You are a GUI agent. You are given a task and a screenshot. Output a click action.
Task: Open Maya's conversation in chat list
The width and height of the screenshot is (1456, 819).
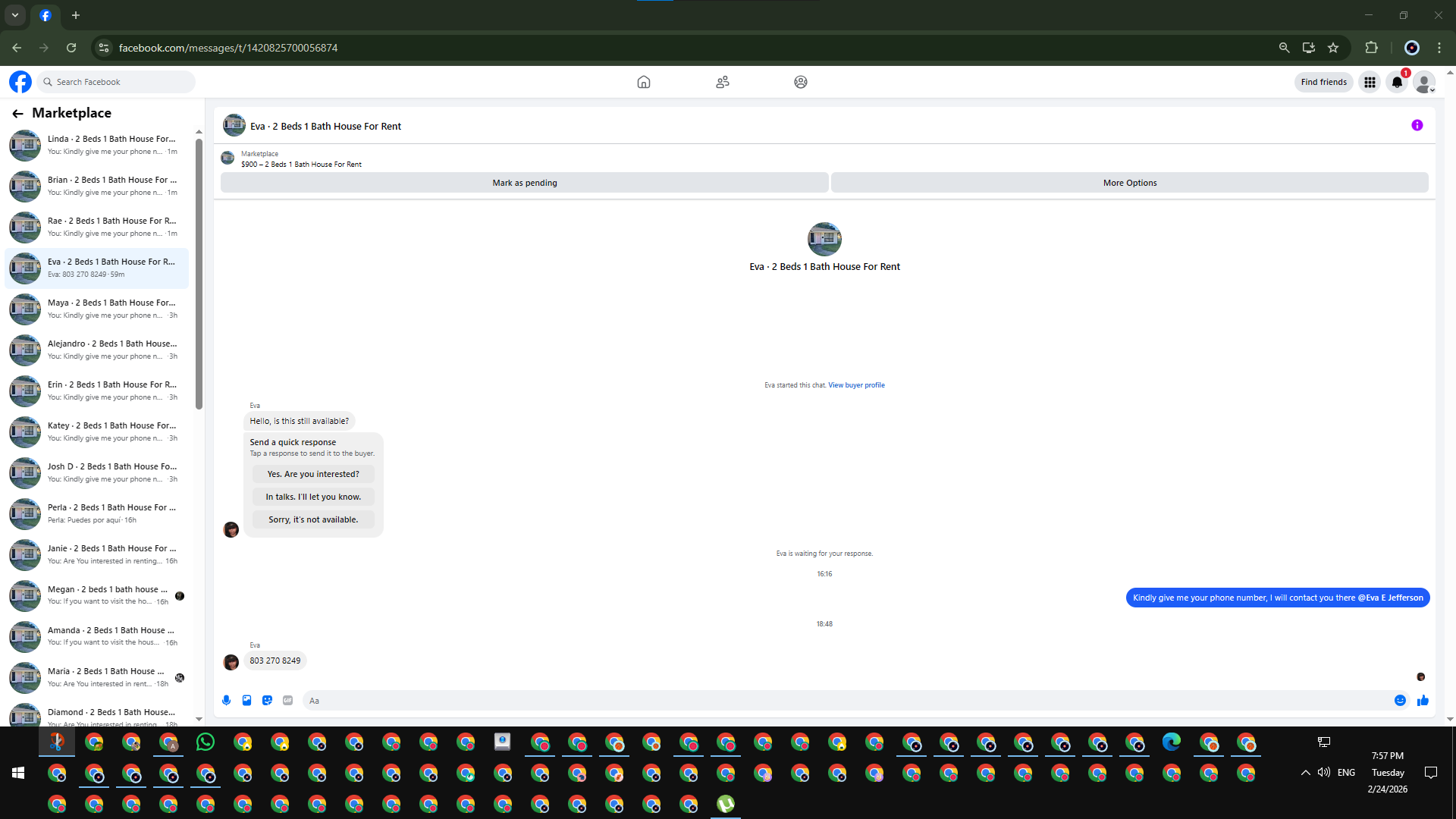point(99,309)
